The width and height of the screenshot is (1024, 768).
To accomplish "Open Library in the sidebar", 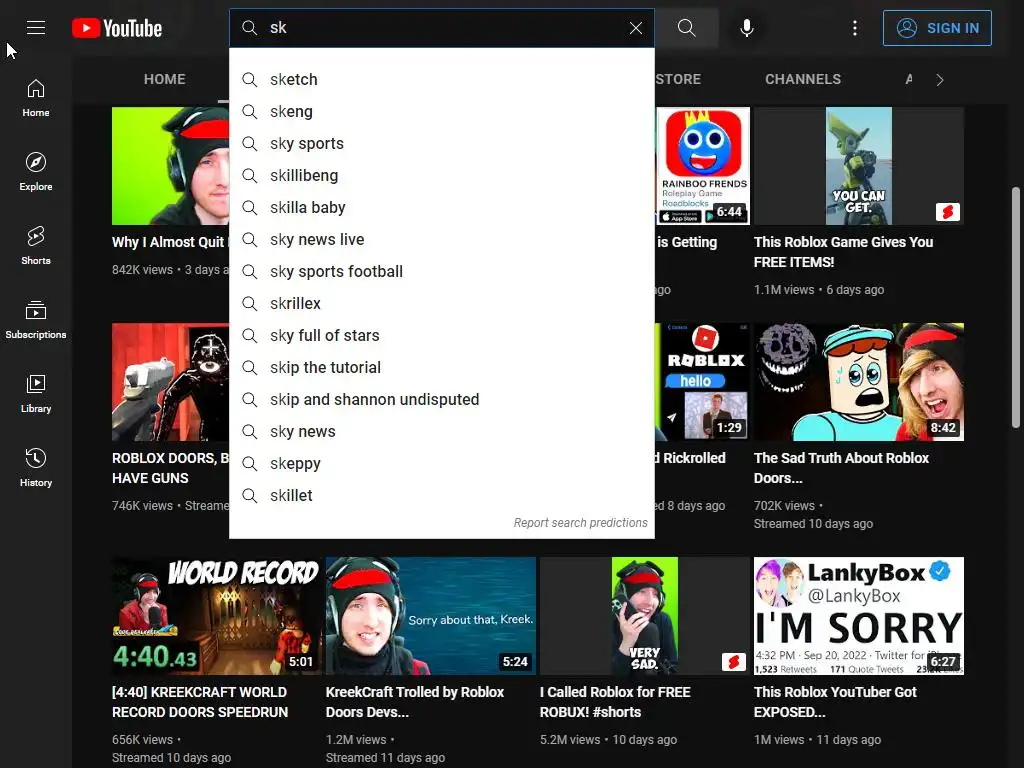I will click(x=36, y=393).
